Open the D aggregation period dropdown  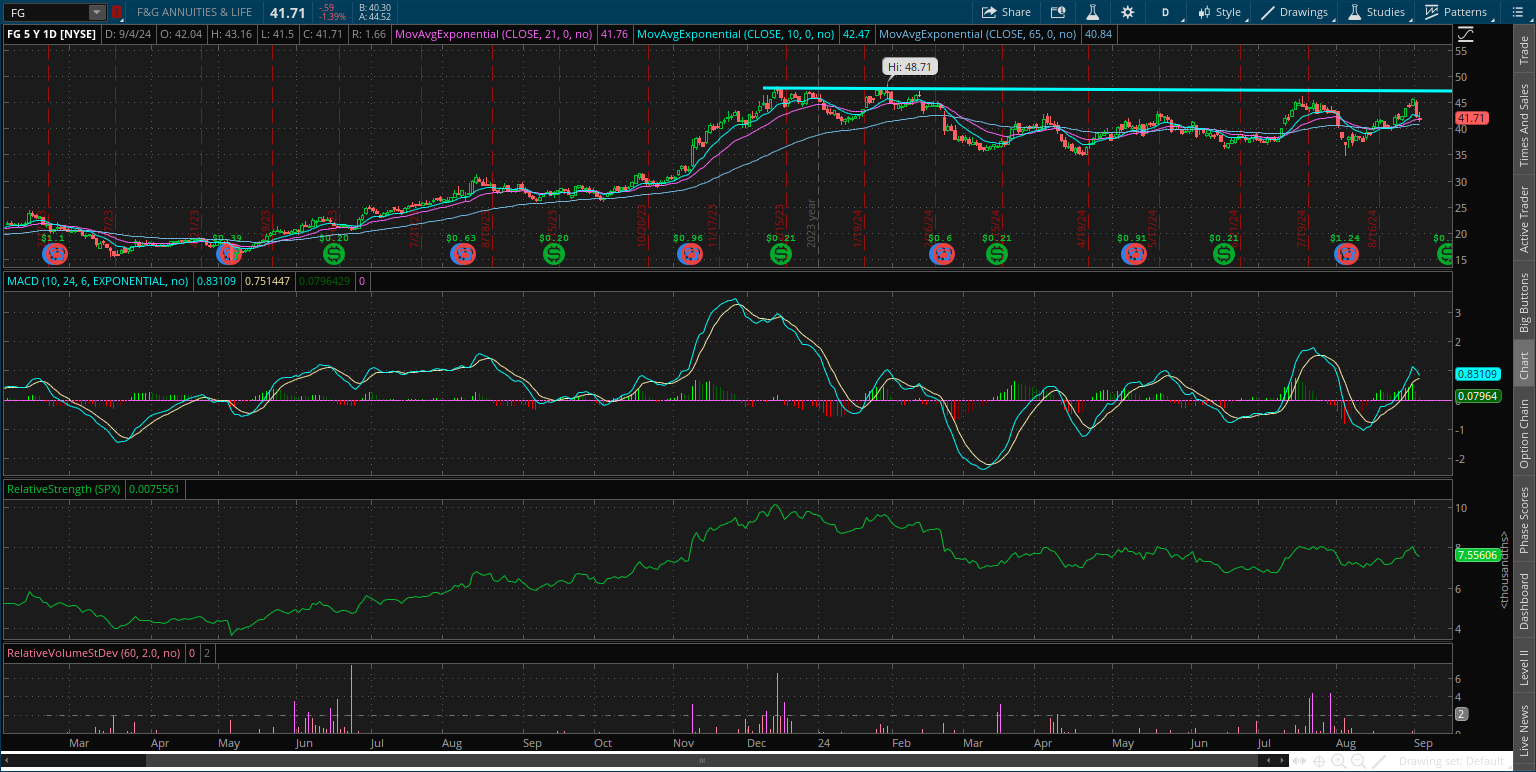(1165, 12)
